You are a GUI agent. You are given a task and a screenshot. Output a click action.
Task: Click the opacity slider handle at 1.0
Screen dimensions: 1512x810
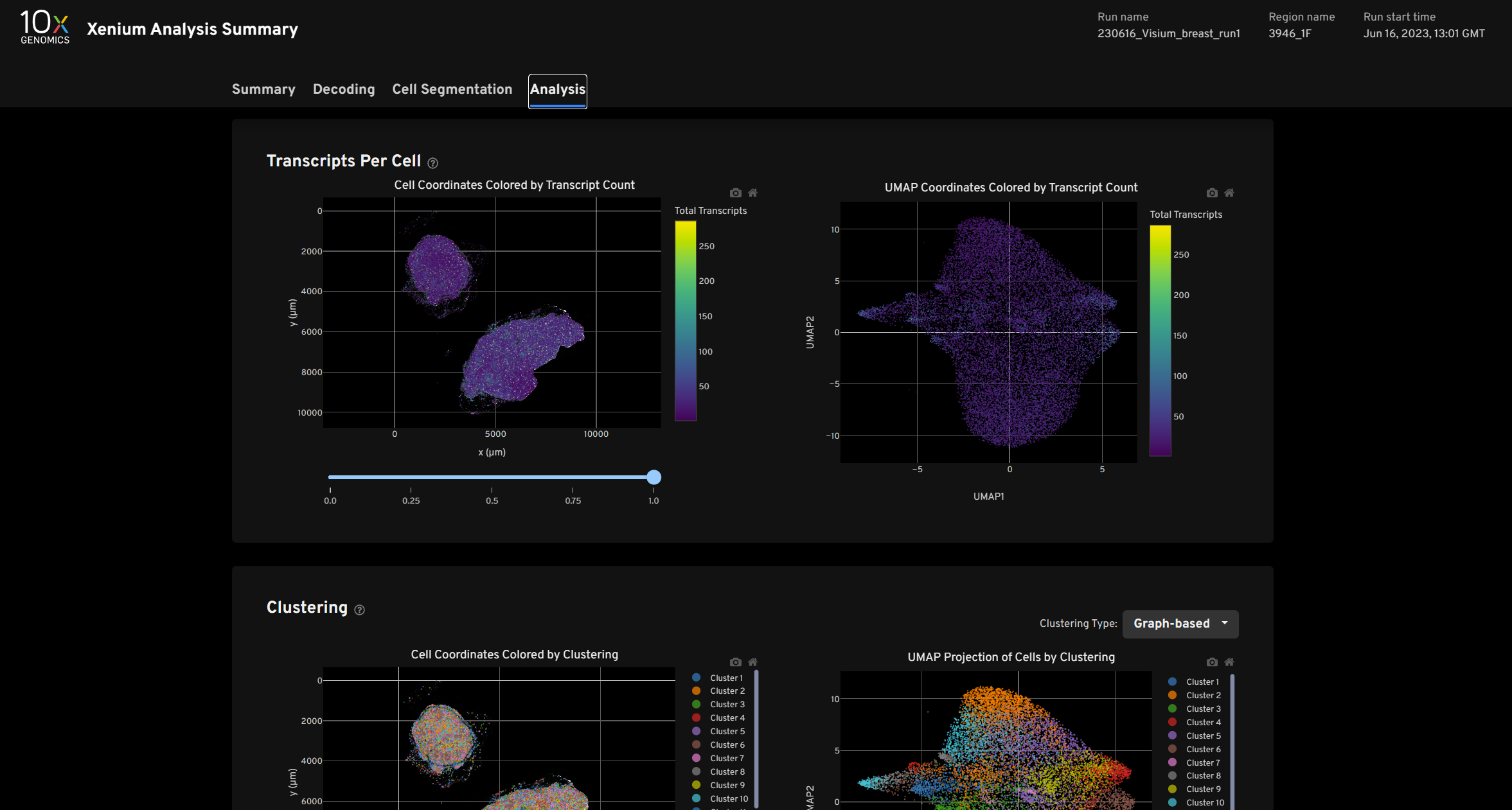click(x=654, y=477)
